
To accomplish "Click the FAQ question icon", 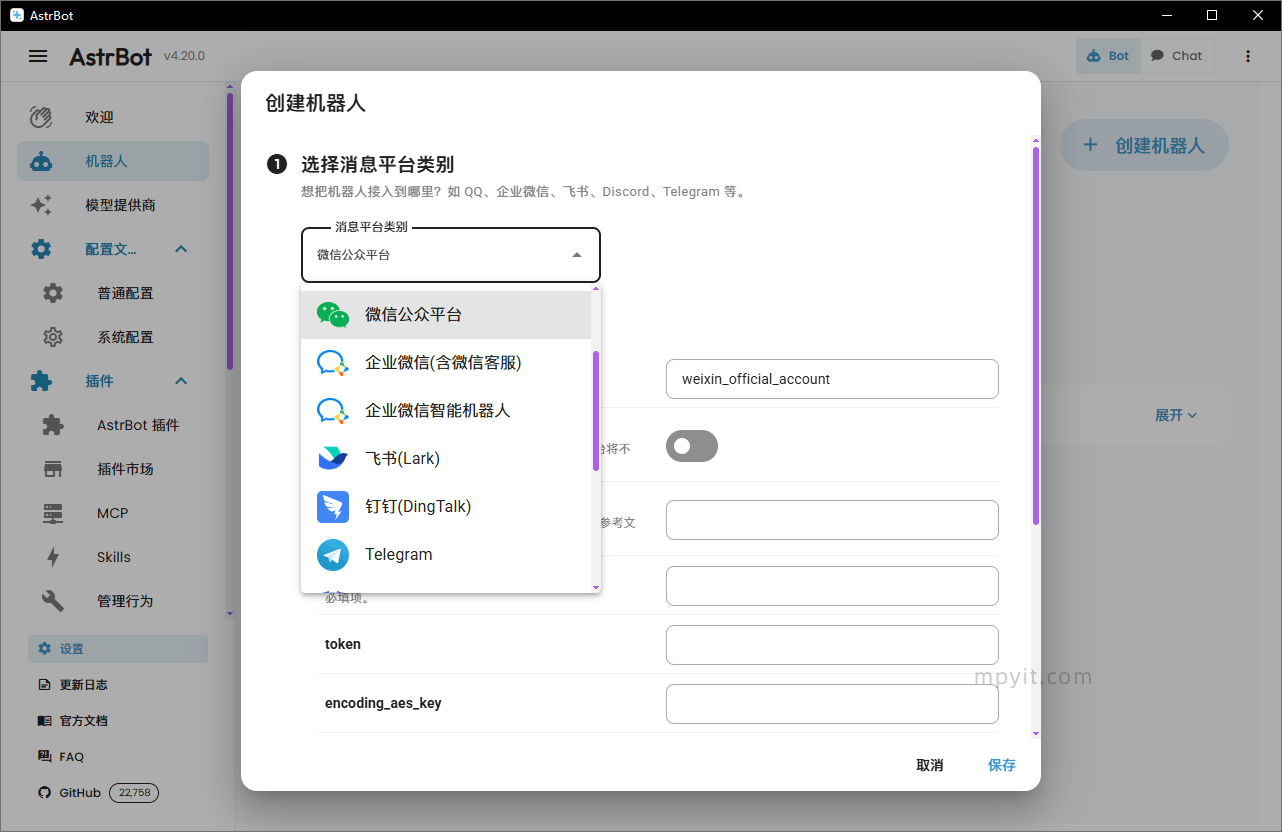I will point(44,757).
